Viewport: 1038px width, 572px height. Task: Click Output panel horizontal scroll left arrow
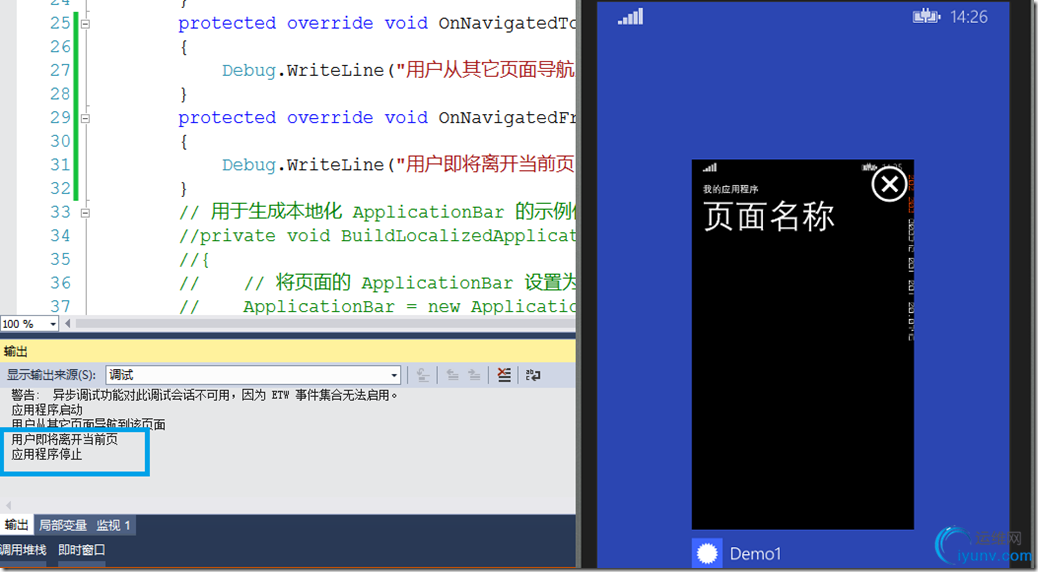tap(8, 506)
